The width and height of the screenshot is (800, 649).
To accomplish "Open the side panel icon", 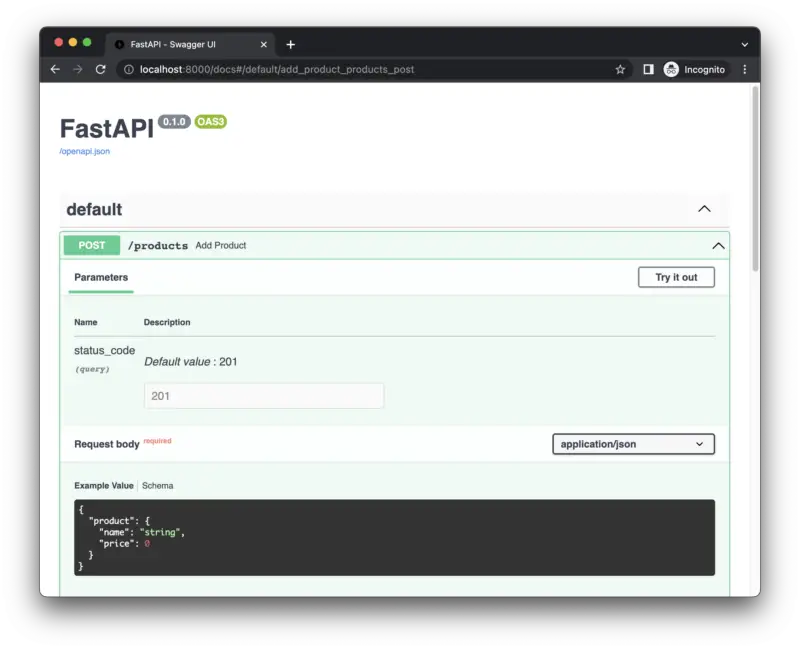I will (648, 69).
